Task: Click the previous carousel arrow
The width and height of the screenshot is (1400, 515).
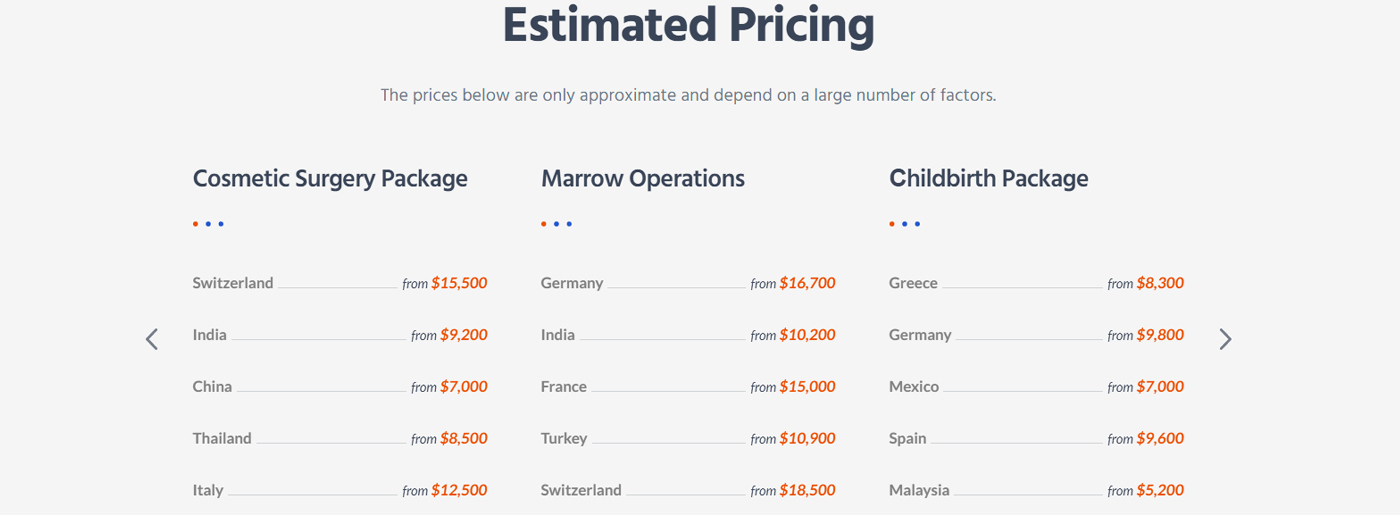Action: [152, 339]
